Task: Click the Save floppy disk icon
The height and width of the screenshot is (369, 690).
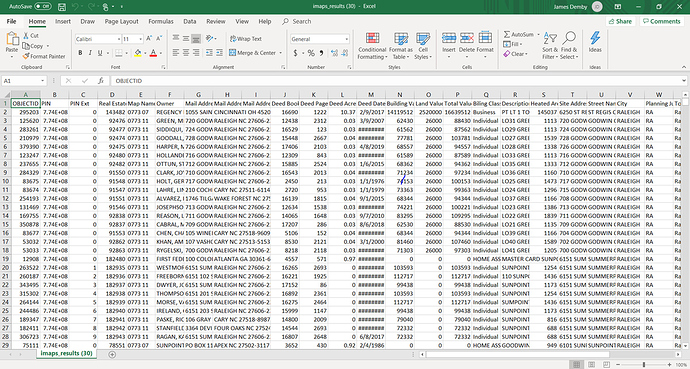Action: (62, 7)
